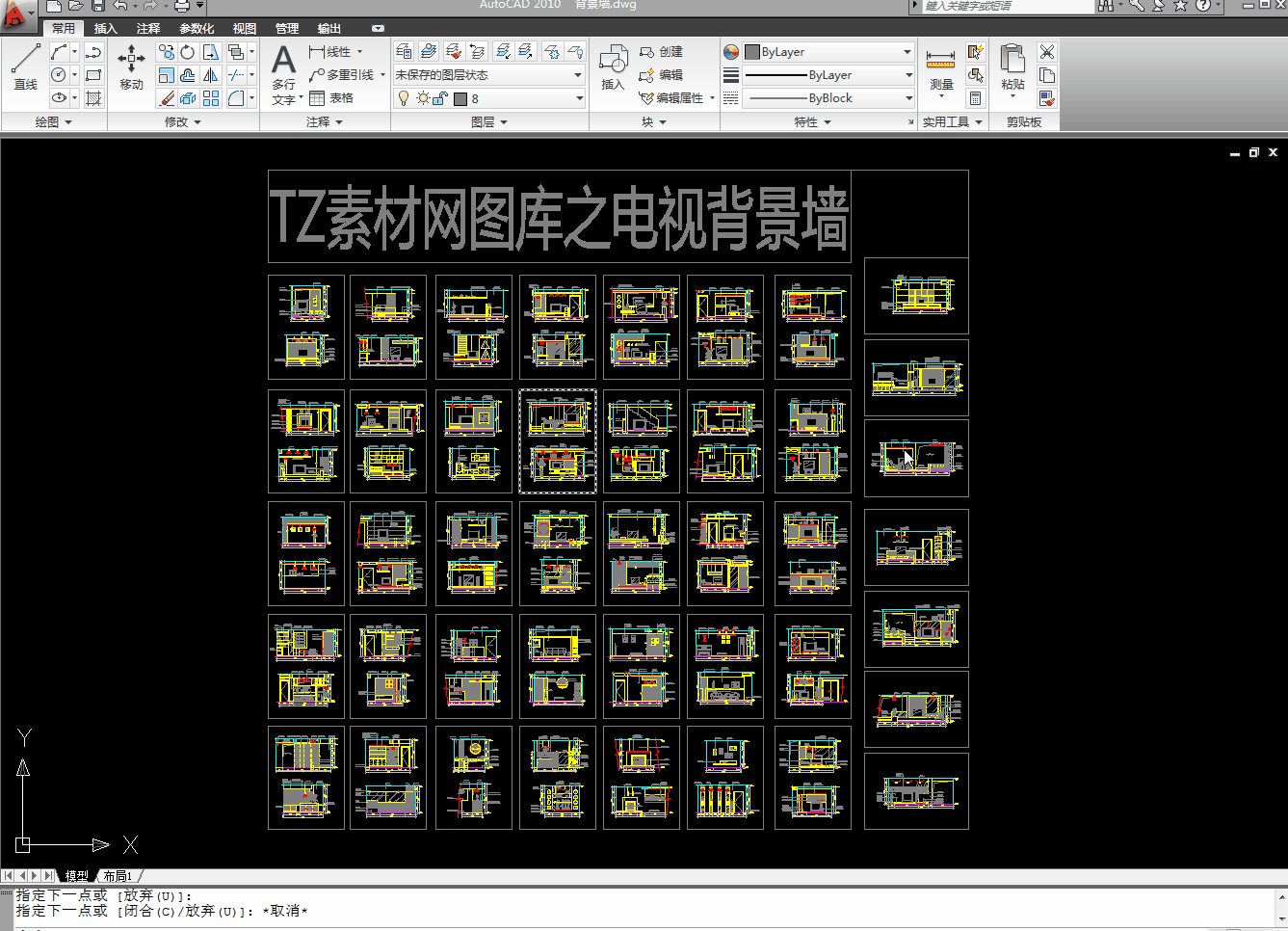Expand the 修改 (Modify) panel
1288x931 pixels.
183,122
